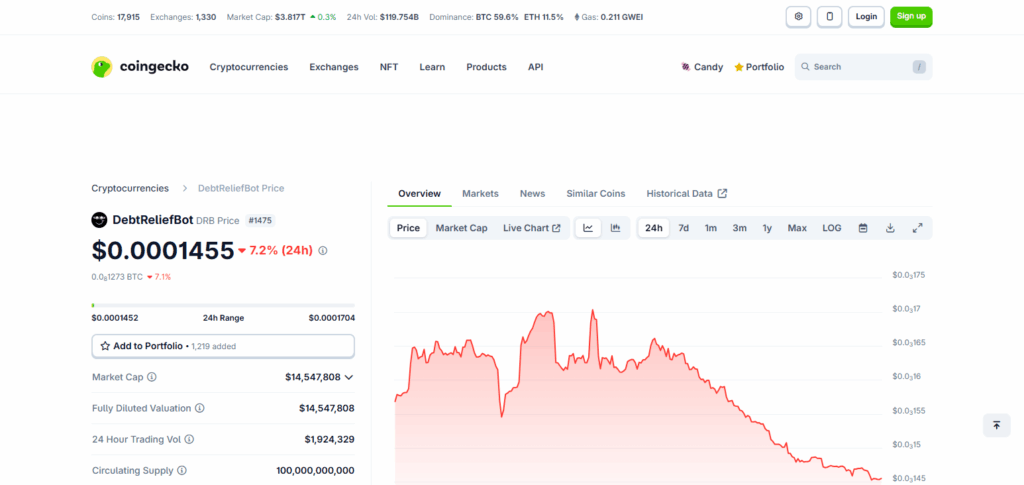This screenshot has height=485, width=1024.
Task: Click the Gas ethereum icon
Action: (577, 17)
